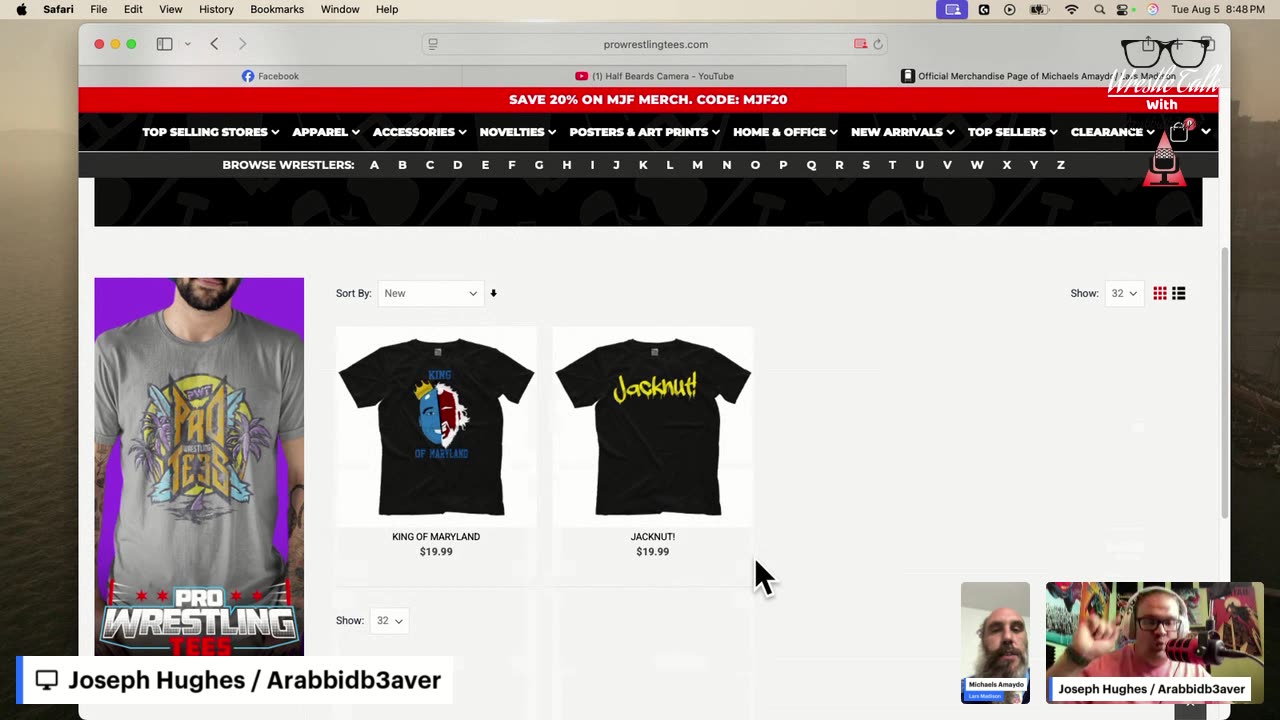Click the screen sharing purple menu bar icon
1280x720 pixels.
(951, 9)
